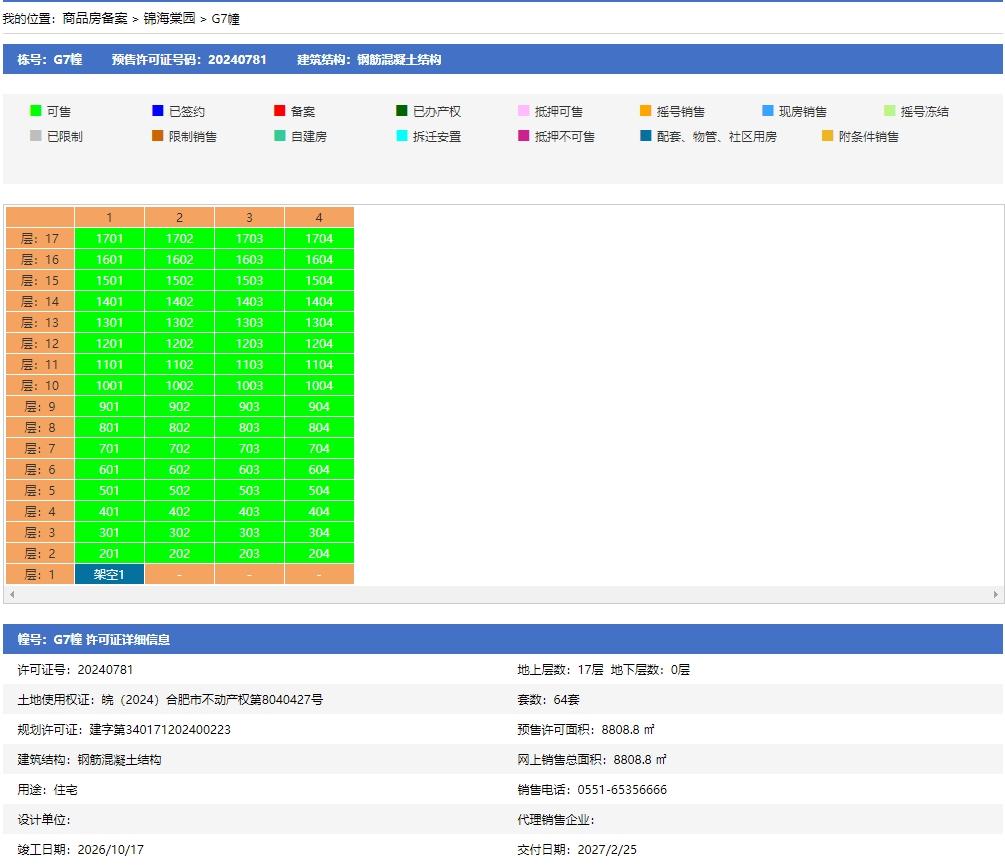
Task: Open unit 1701 details
Action: coord(110,238)
